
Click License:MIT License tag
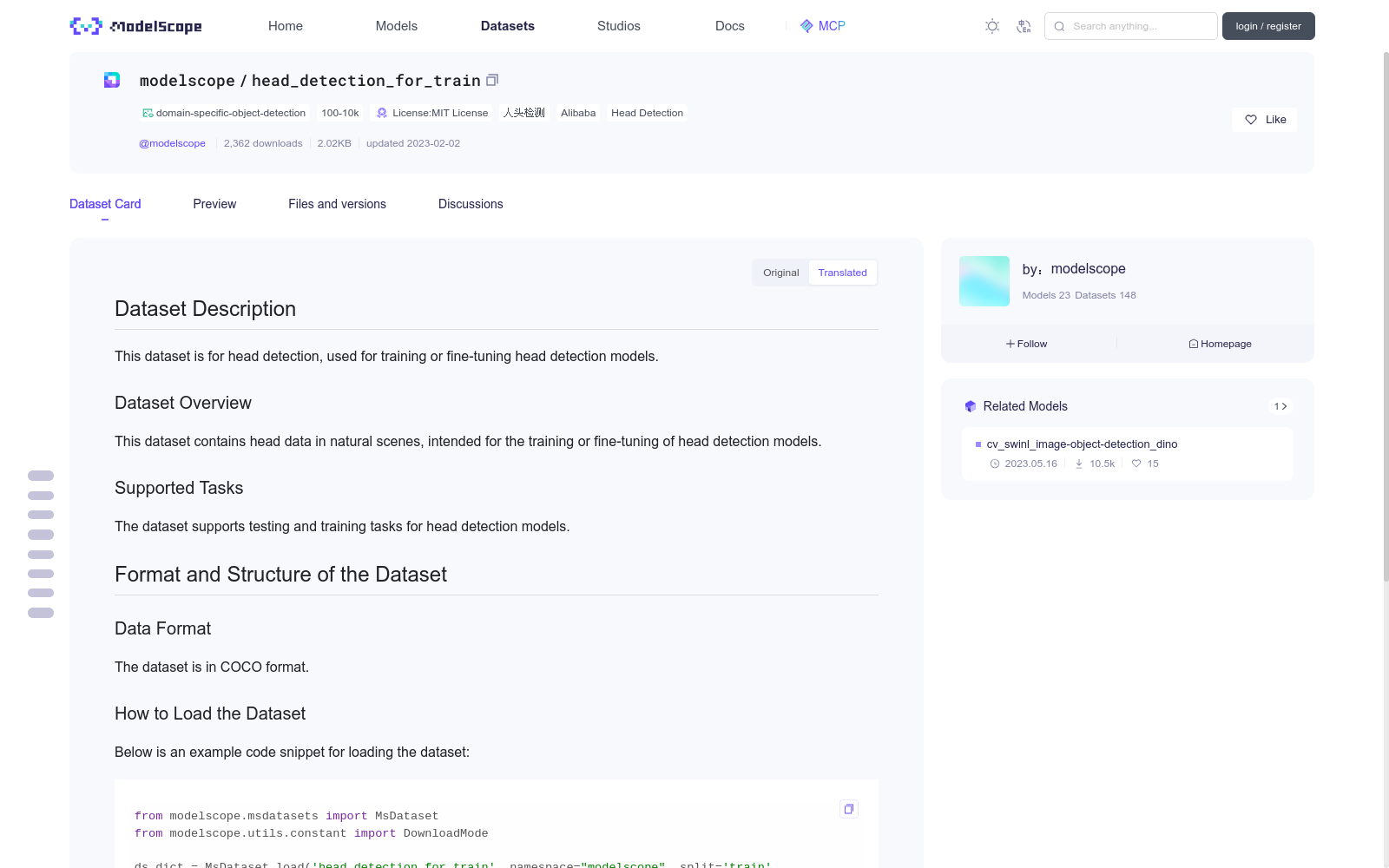tap(431, 113)
